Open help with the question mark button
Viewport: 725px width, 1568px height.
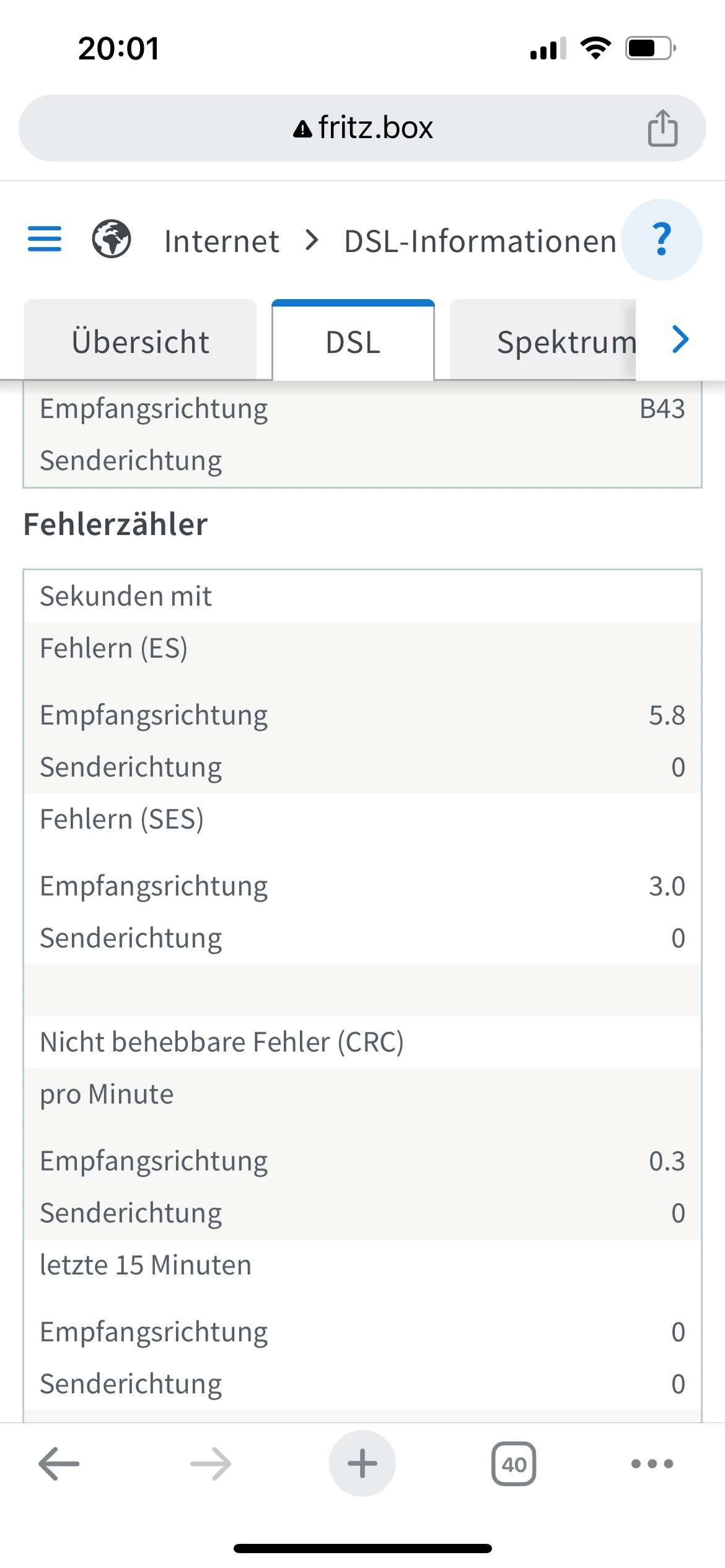point(661,240)
